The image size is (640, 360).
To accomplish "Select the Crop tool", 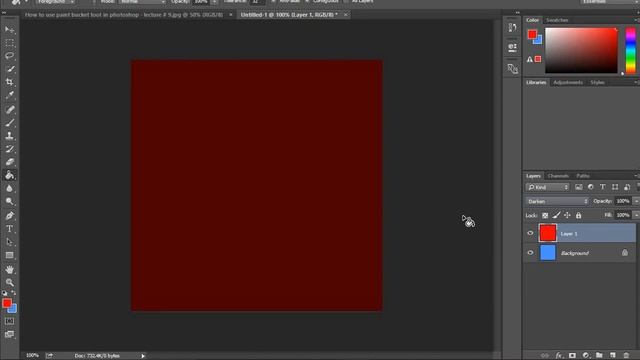I will (9, 82).
